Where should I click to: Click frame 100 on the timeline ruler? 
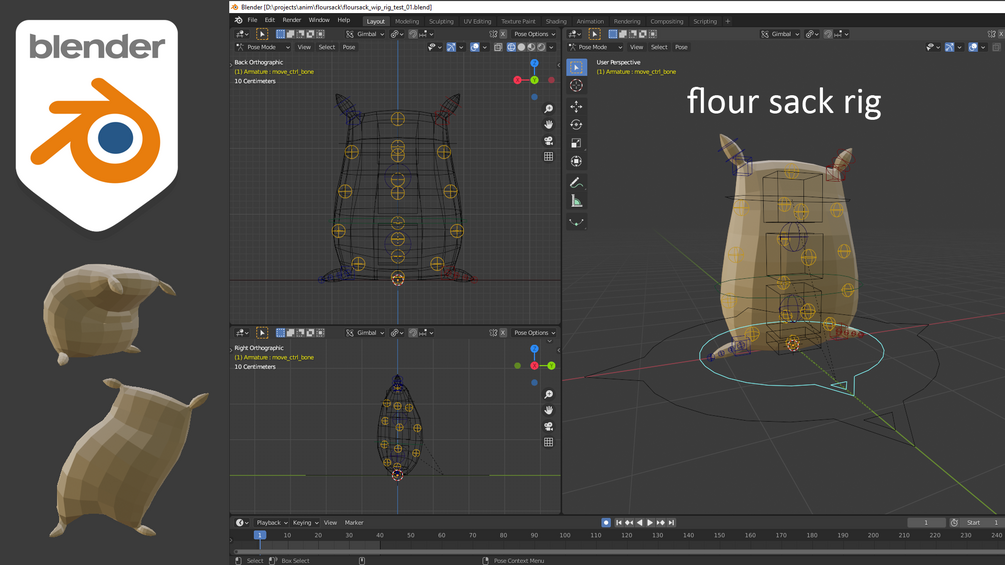565,535
